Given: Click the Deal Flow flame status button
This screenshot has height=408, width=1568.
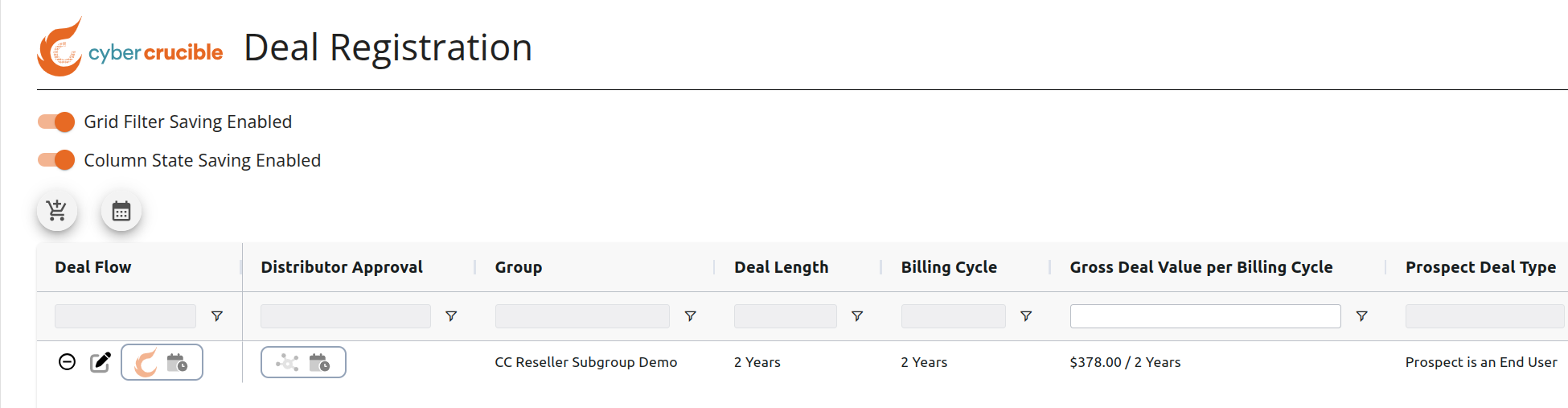Looking at the screenshot, I should [162, 362].
